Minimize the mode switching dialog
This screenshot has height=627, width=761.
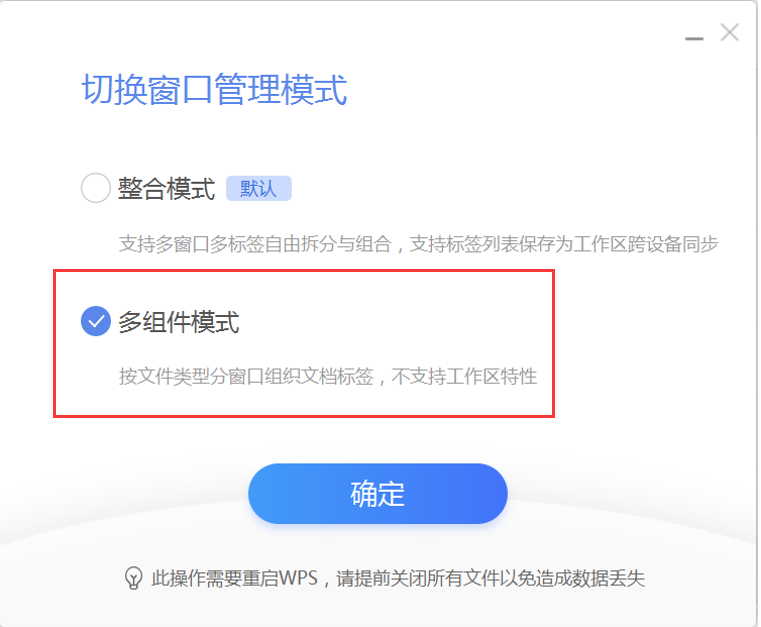(694, 38)
